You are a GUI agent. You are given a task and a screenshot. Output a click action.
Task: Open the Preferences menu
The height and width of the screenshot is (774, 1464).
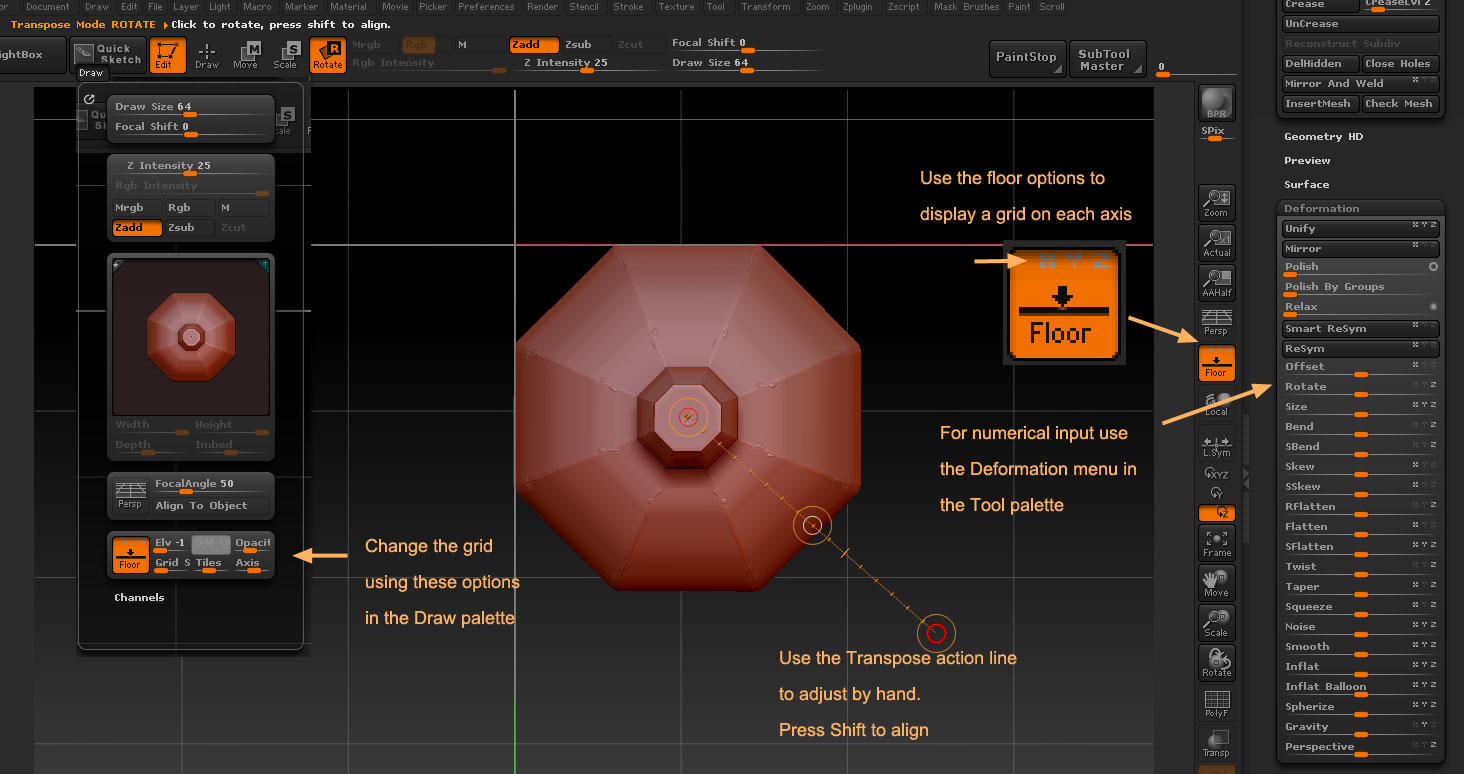tap(486, 6)
